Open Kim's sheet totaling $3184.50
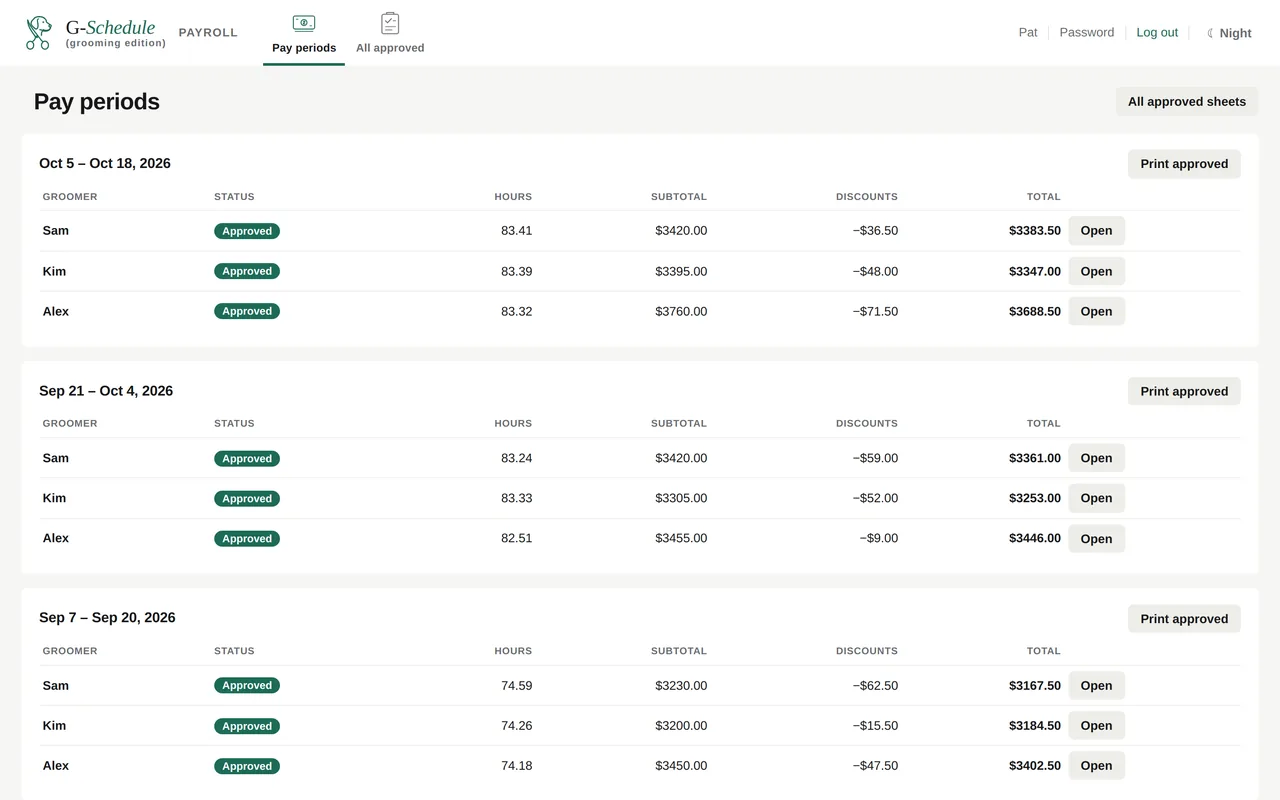 point(1096,726)
